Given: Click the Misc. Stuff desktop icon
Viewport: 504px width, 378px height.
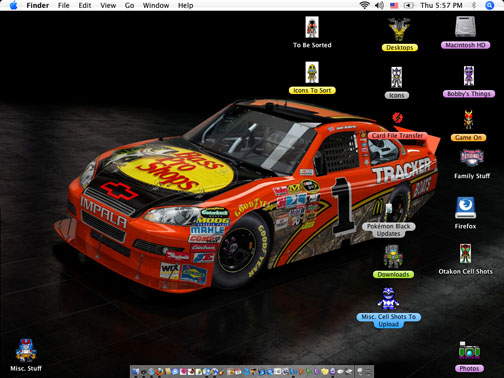Looking at the screenshot, I should [26, 350].
